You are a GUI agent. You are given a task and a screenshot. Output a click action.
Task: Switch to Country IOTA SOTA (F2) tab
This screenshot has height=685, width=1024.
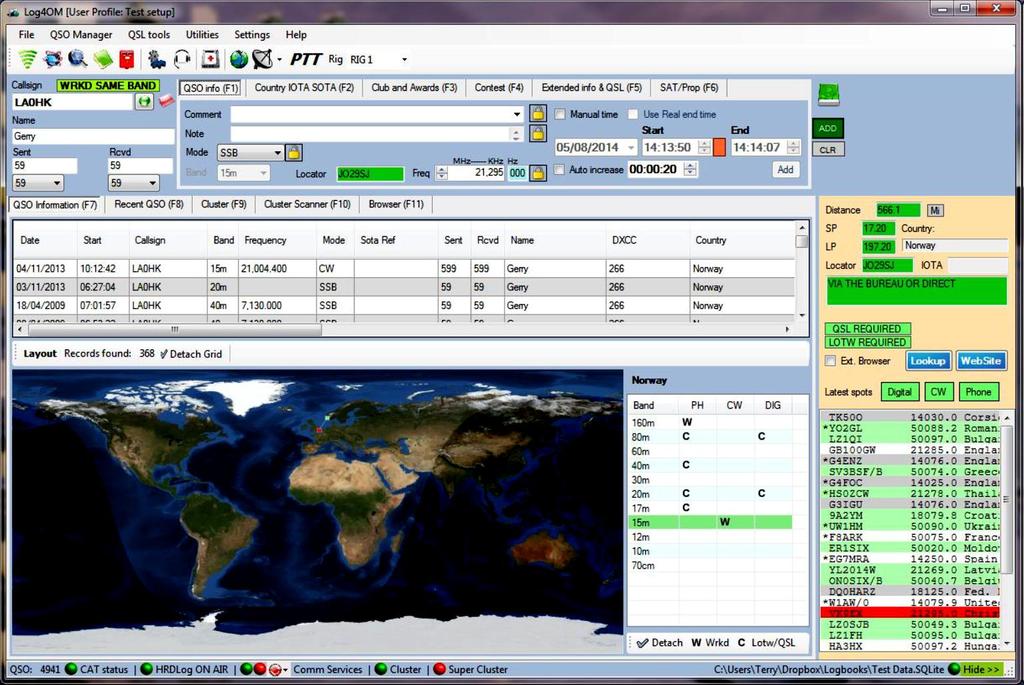[x=304, y=88]
